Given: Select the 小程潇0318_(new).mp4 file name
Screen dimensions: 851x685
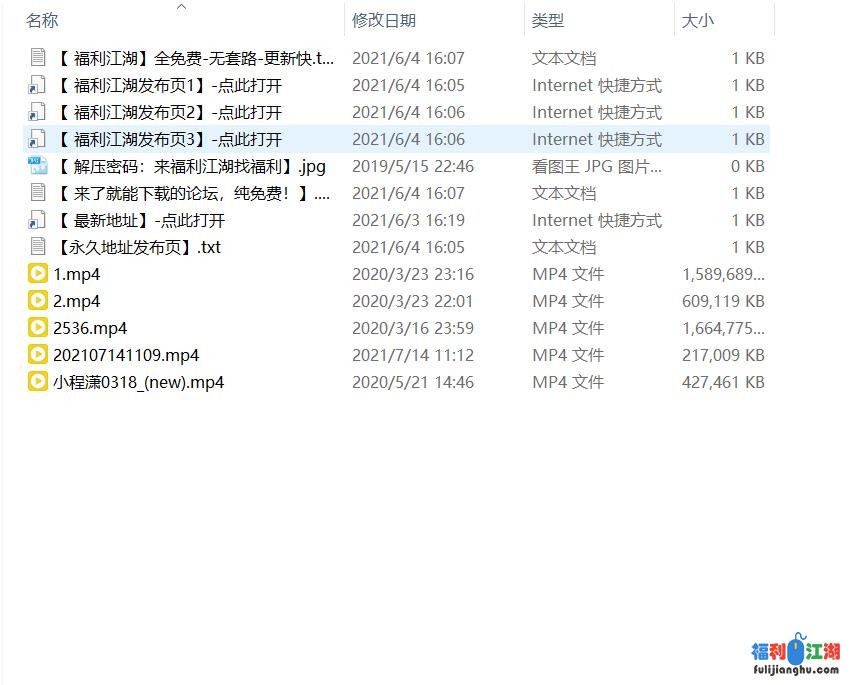Looking at the screenshot, I should click(138, 382).
